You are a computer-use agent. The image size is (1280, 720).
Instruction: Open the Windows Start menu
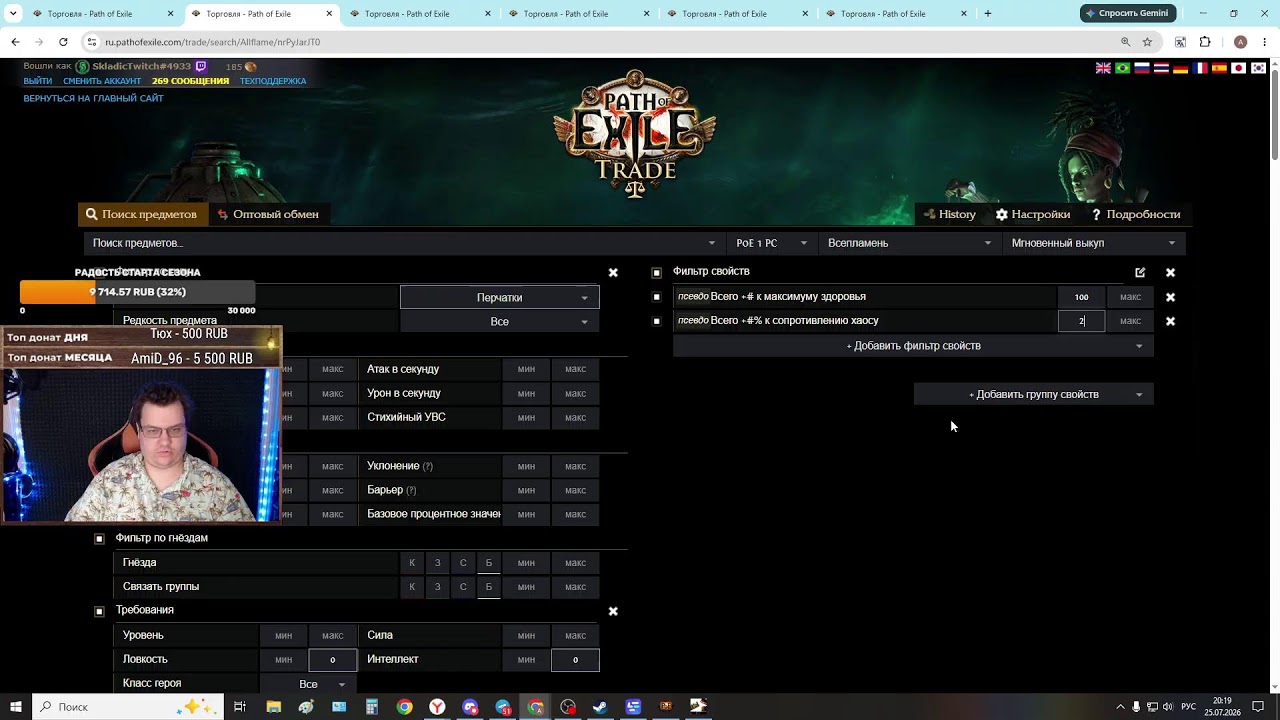(x=15, y=707)
